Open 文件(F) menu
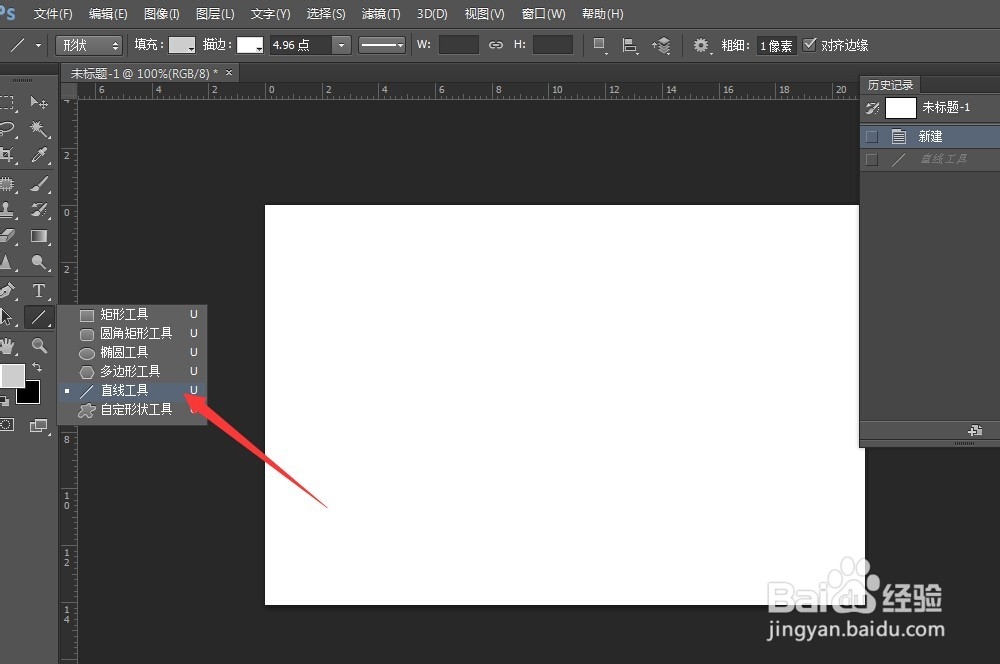This screenshot has height=664, width=1000. point(53,13)
